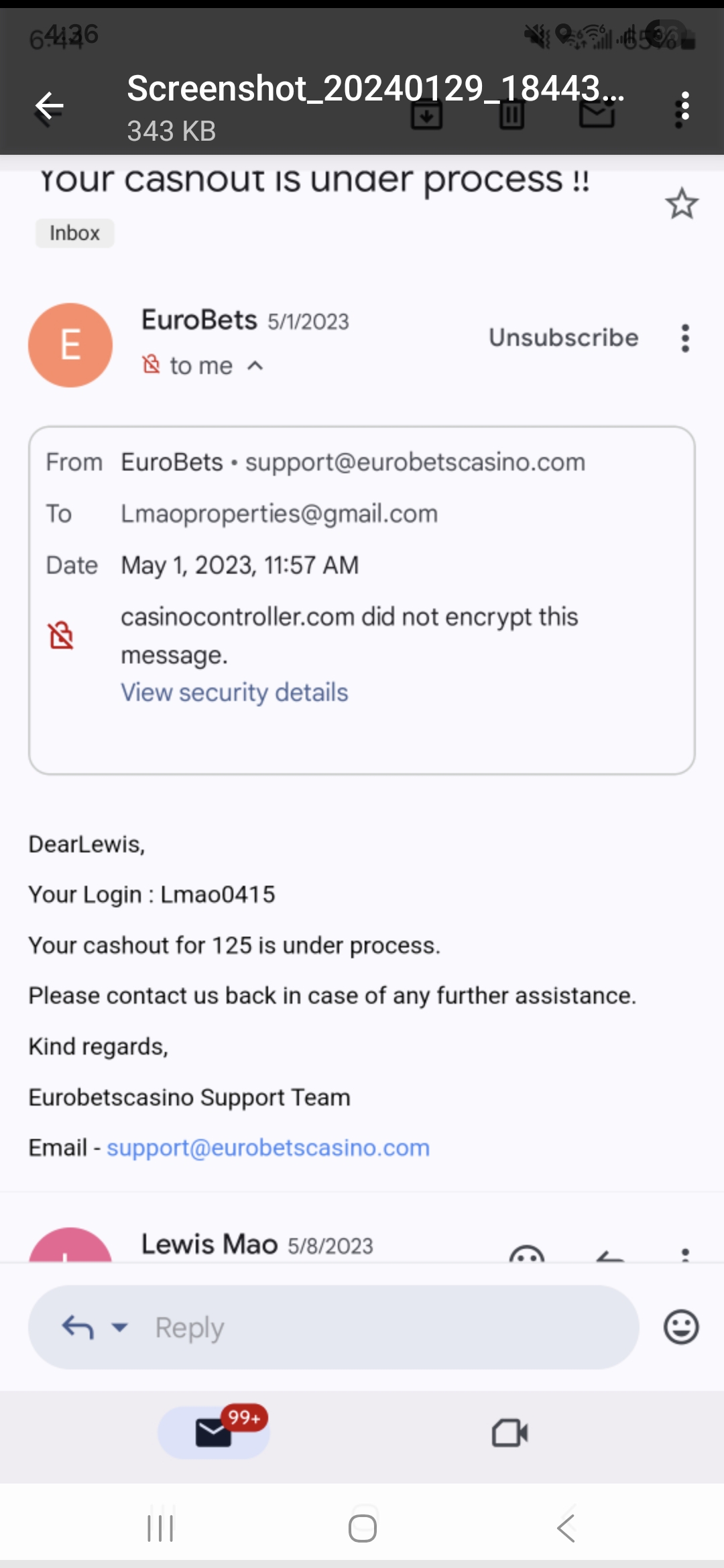Tap the support@eurobetscasino.com email link
The height and width of the screenshot is (1568, 724).
[x=268, y=1148]
